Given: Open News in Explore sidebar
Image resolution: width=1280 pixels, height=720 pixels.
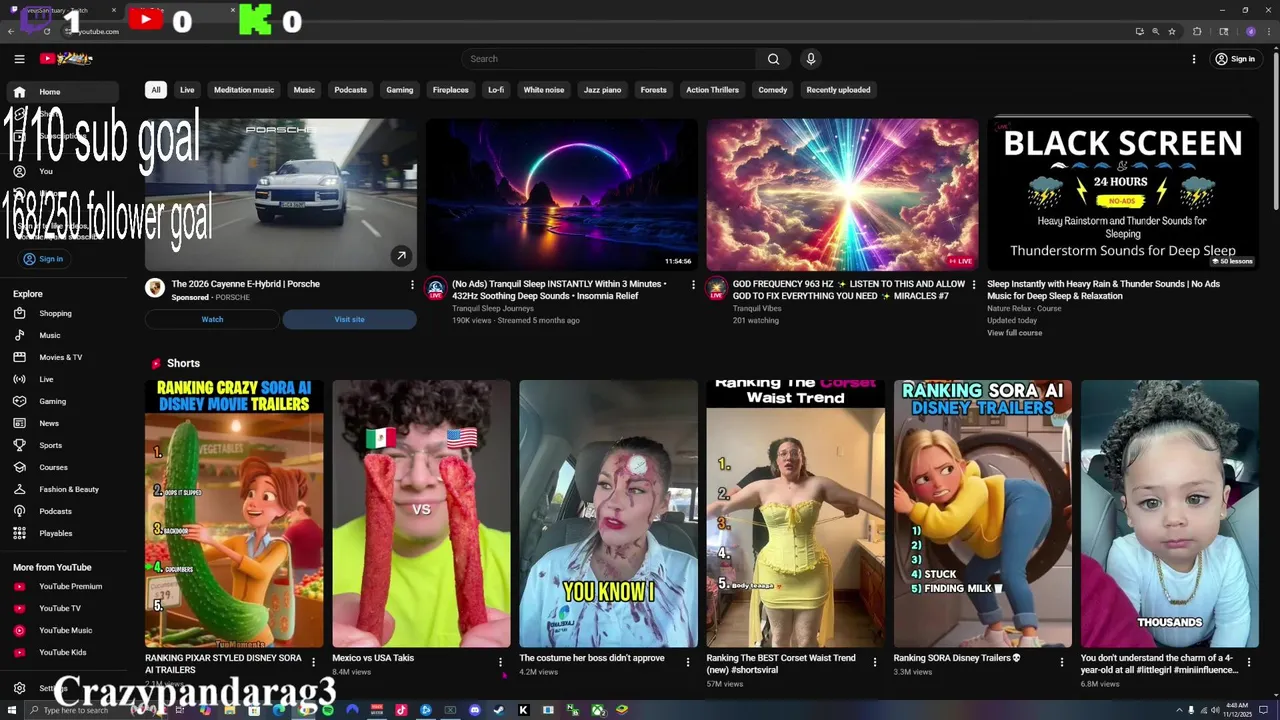Looking at the screenshot, I should [x=63, y=423].
